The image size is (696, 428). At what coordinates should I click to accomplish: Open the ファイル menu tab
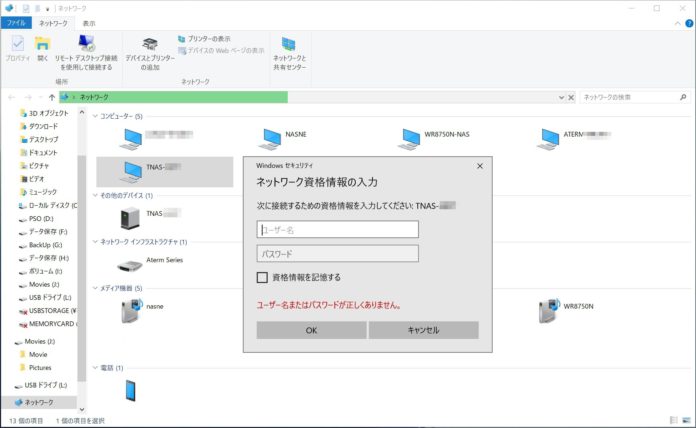tap(16, 23)
